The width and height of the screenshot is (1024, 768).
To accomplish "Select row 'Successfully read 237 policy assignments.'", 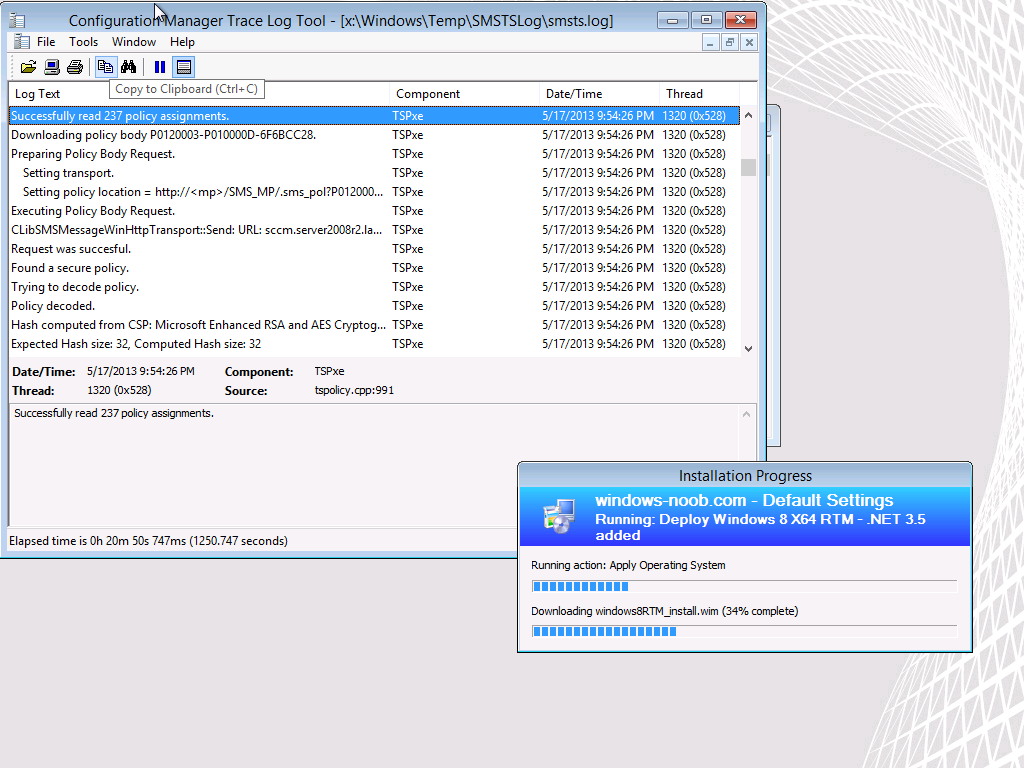I will coord(374,116).
